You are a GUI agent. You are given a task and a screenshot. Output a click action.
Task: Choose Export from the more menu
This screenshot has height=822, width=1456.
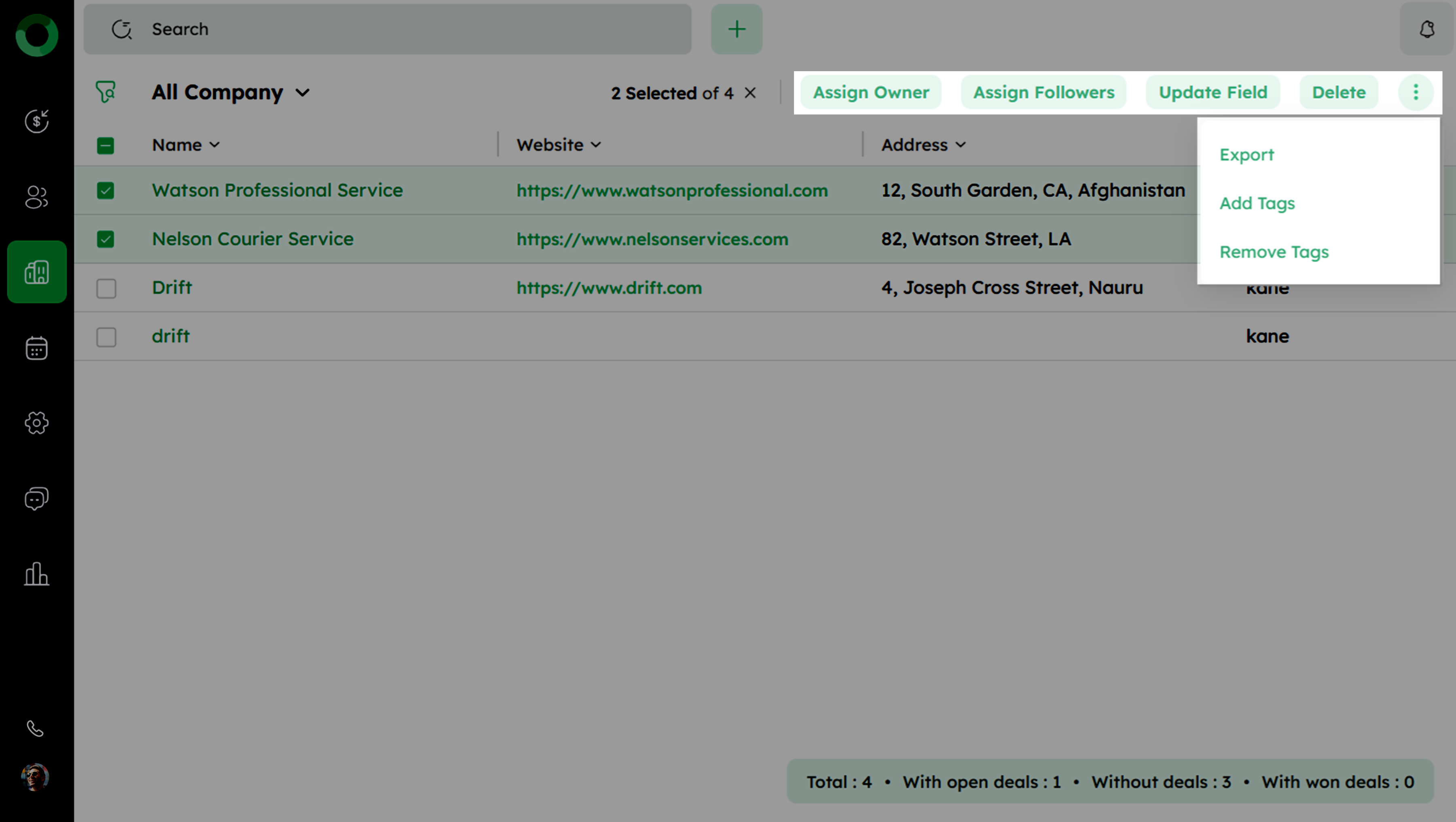(x=1246, y=155)
